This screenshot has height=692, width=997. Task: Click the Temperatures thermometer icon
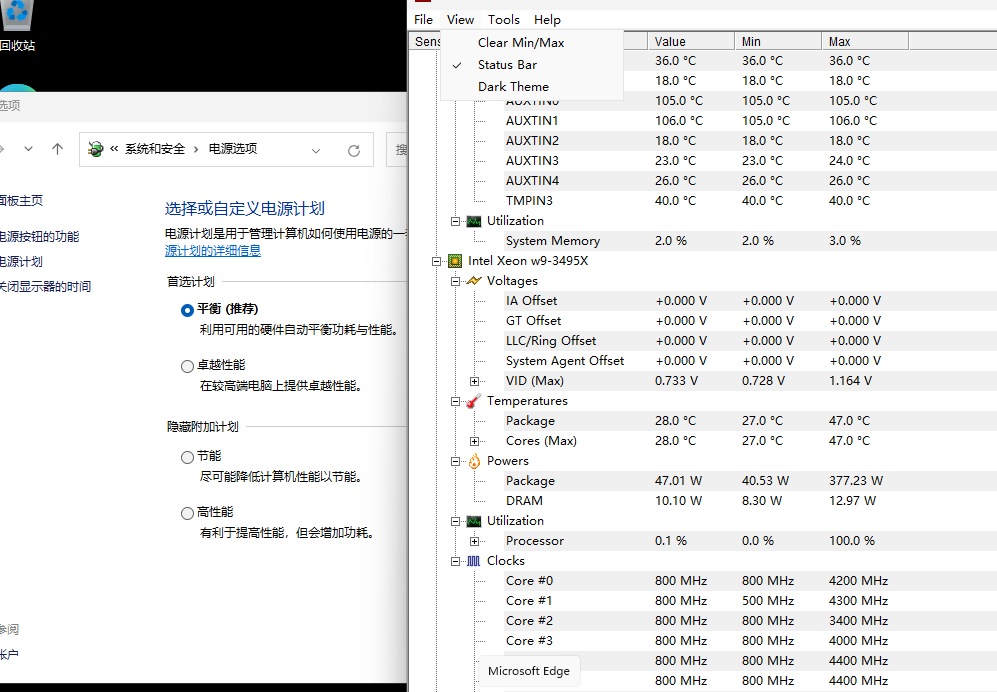pyautogui.click(x=474, y=401)
